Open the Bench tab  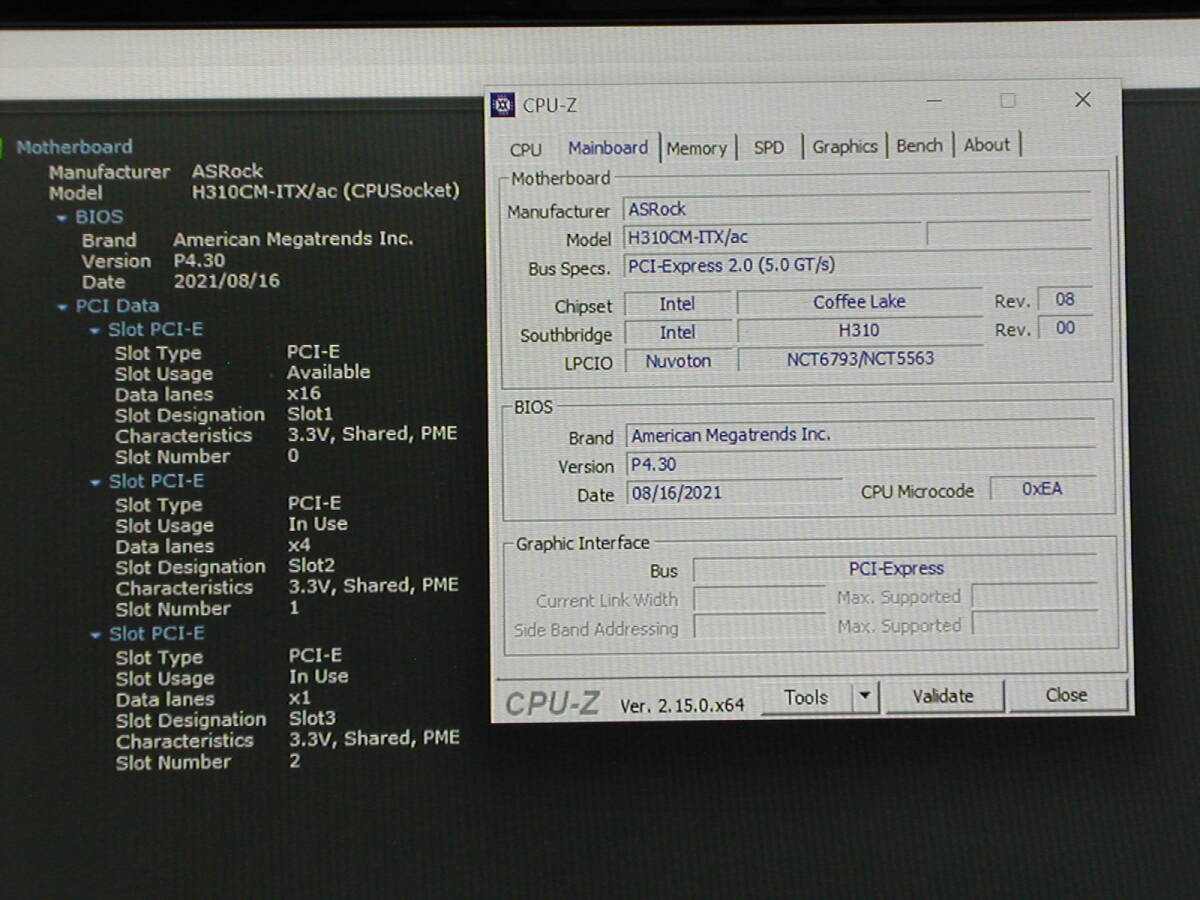click(x=919, y=146)
